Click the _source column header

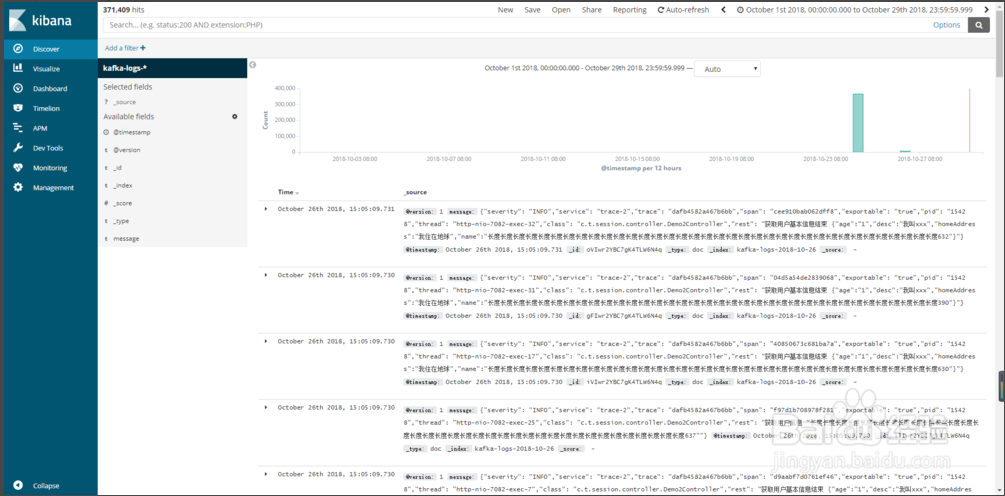pyautogui.click(x=415, y=192)
